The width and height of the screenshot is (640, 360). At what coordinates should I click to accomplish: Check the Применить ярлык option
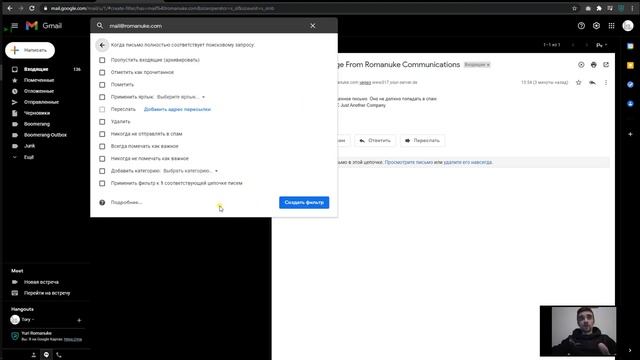click(x=102, y=97)
